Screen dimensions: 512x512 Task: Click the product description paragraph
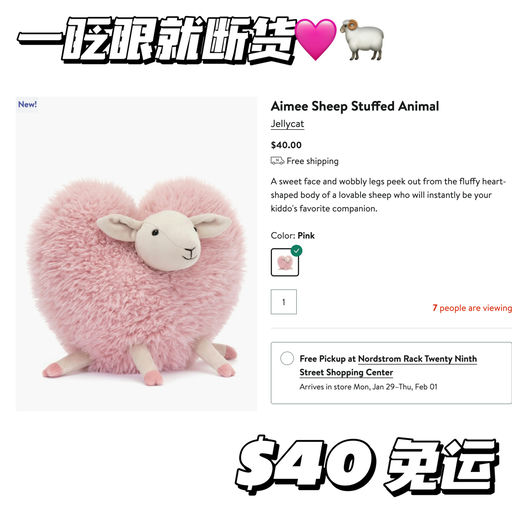point(388,195)
